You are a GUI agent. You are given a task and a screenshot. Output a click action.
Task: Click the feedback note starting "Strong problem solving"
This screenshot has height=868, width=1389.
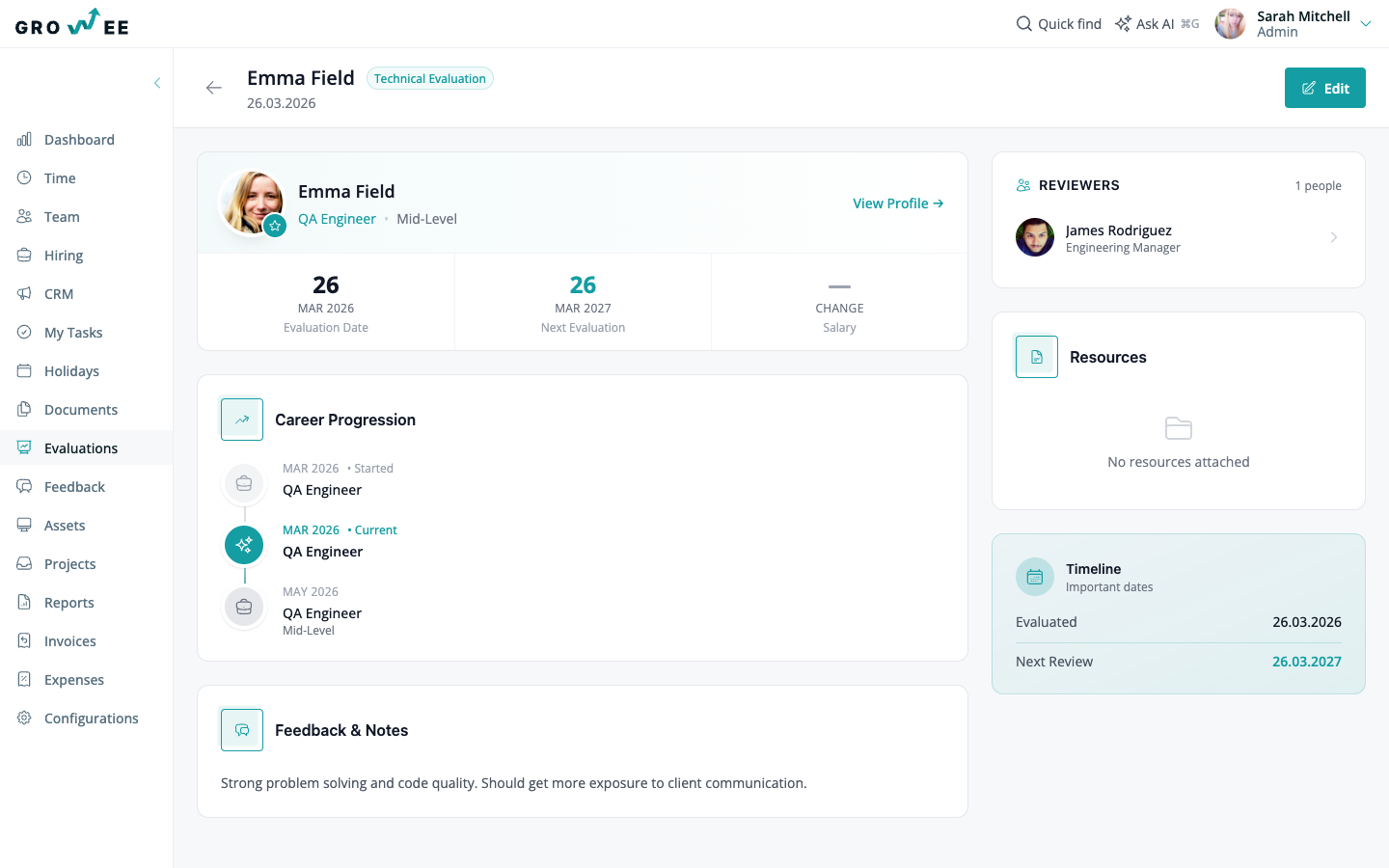[514, 783]
